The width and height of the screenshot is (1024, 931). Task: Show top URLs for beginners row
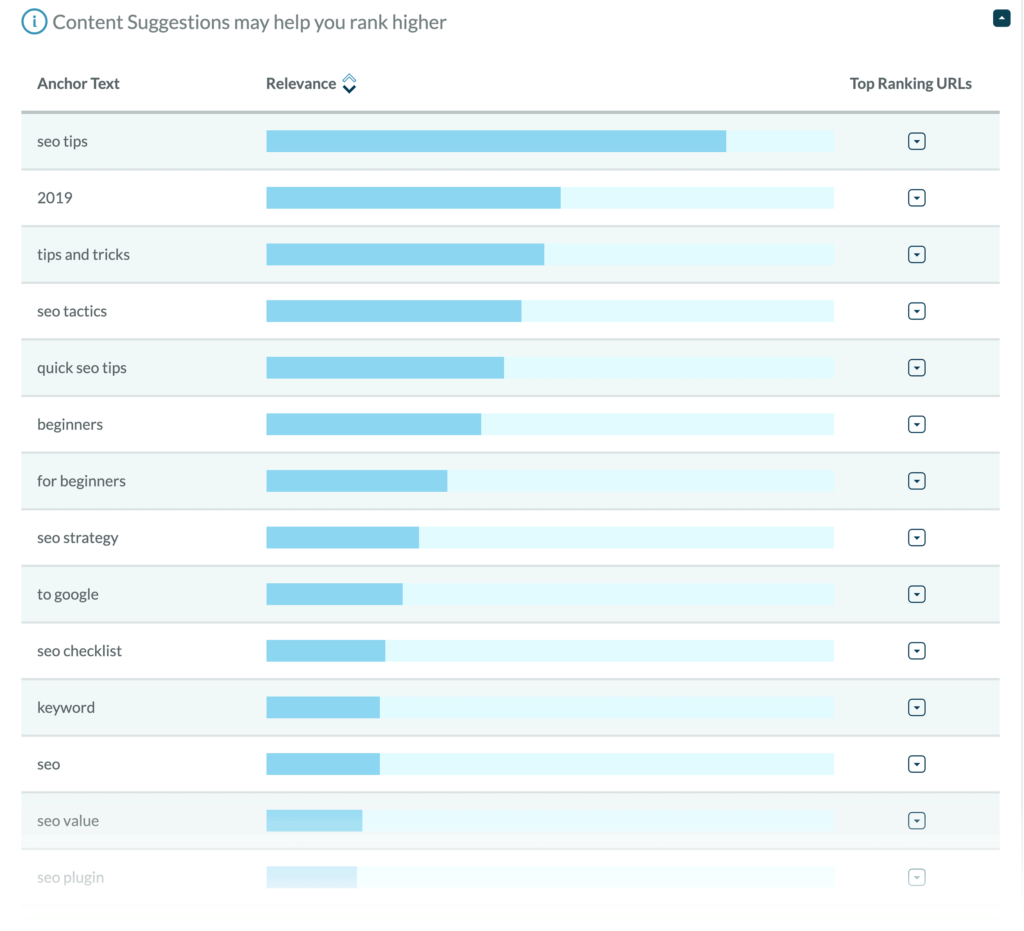pyautogui.click(x=916, y=425)
